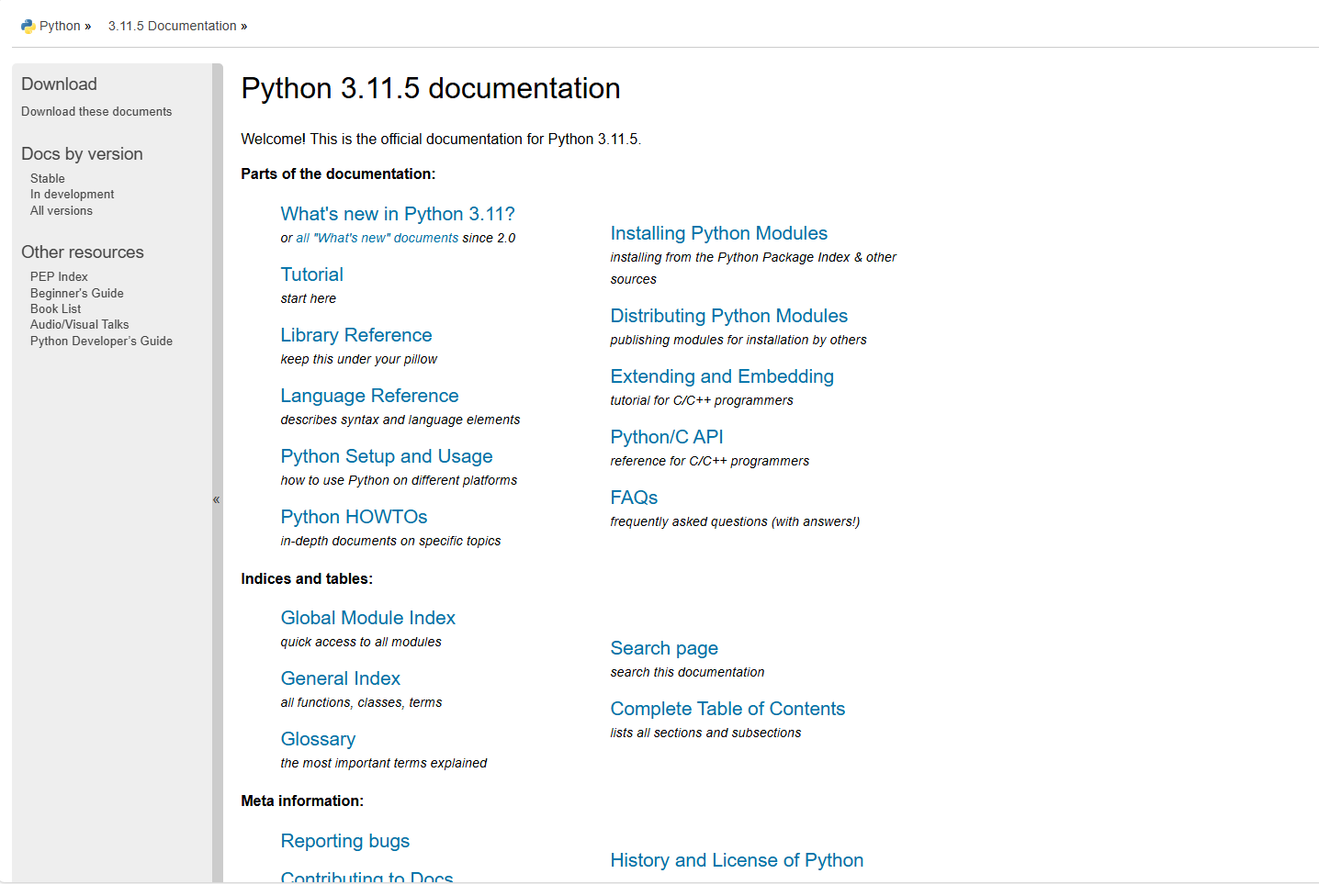Open What's new in Python 3.11?
Image resolution: width=1319 pixels, height=896 pixels.
(x=397, y=214)
